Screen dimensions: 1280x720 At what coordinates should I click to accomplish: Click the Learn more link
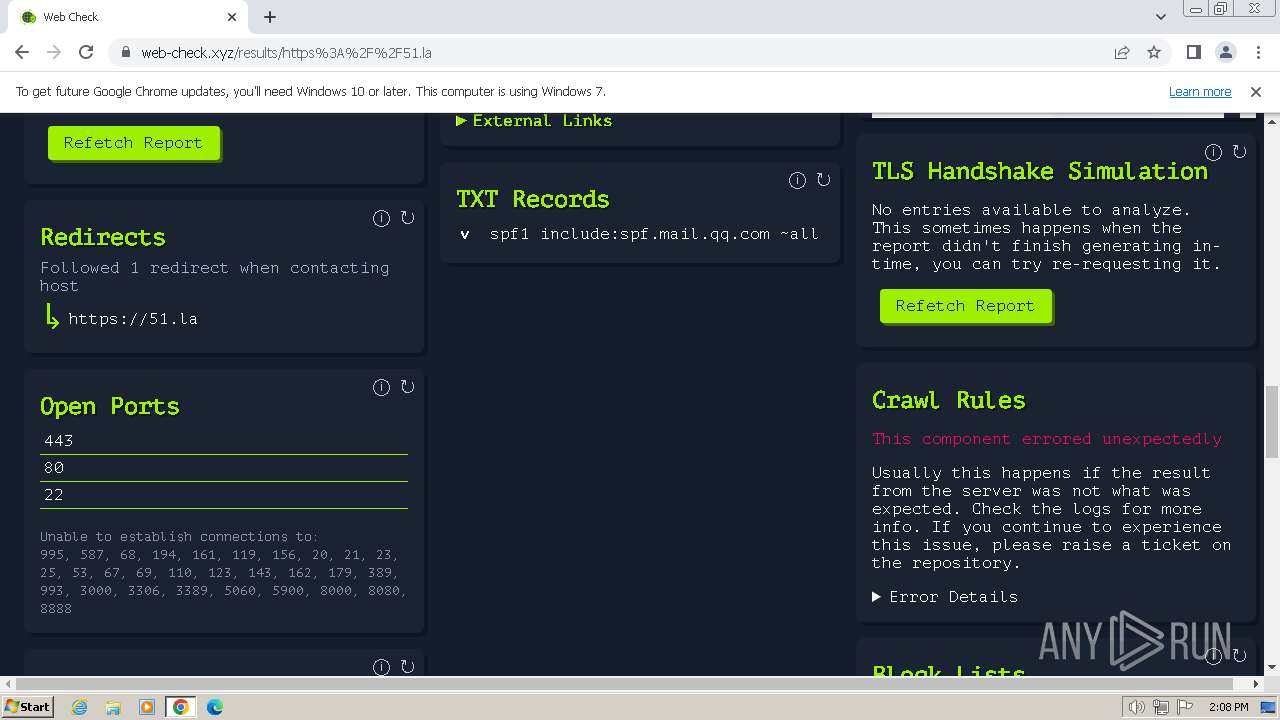1200,91
